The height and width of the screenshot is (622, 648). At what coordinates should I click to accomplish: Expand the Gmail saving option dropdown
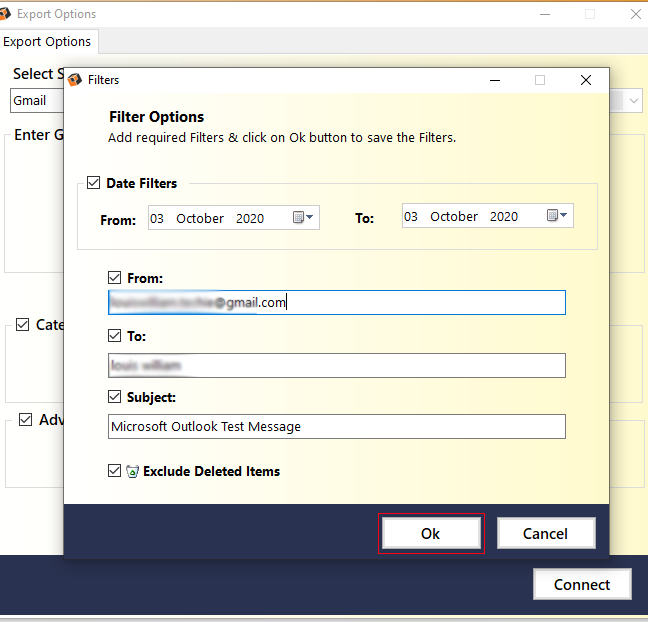coord(633,101)
